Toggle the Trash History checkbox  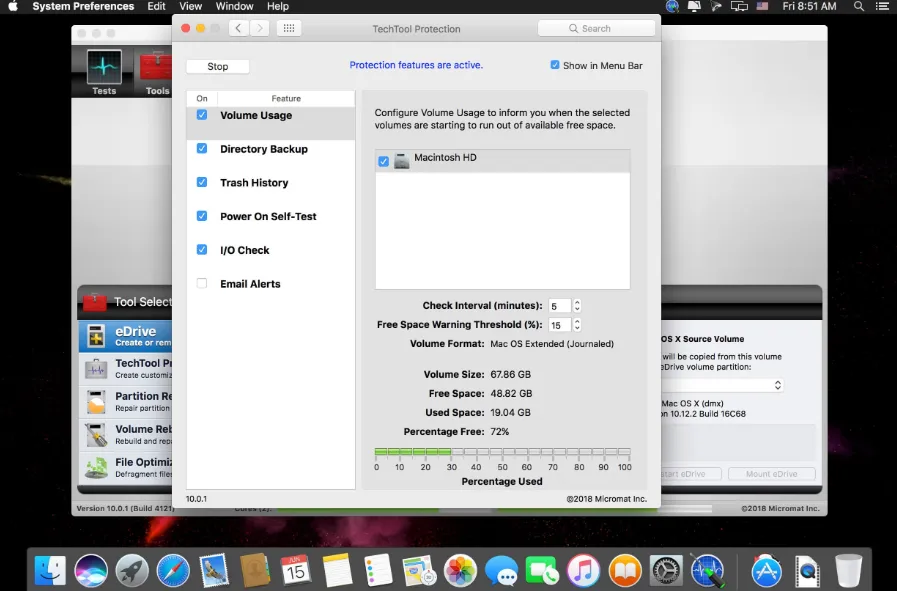pos(202,183)
